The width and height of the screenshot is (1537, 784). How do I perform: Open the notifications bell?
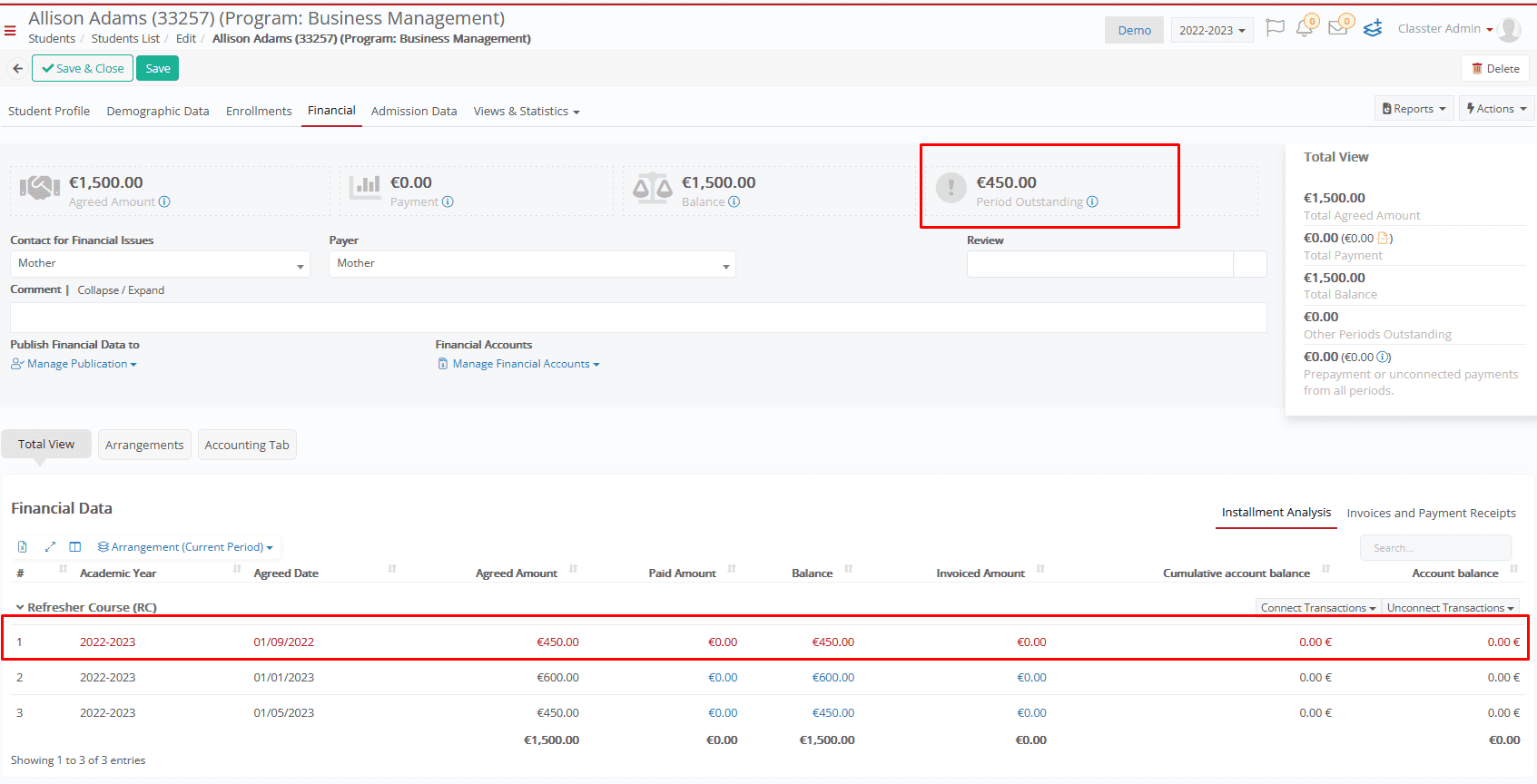(x=1305, y=27)
